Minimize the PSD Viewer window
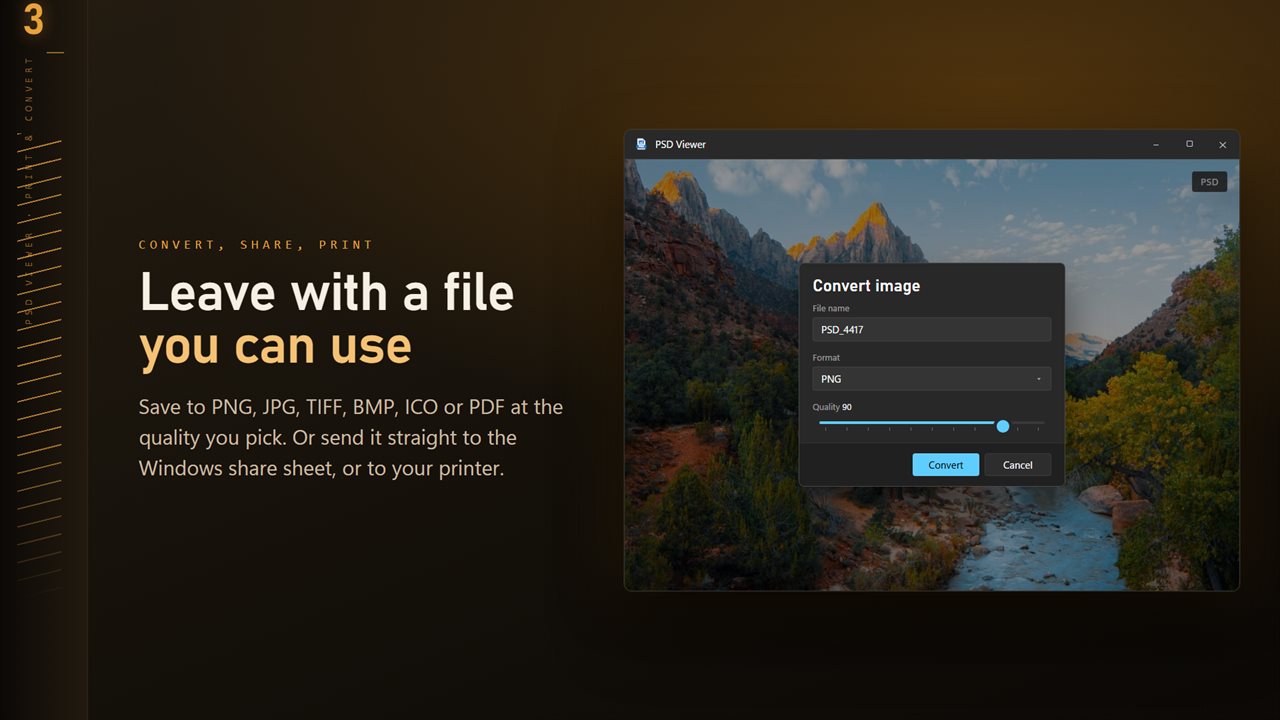The image size is (1280, 720). (x=1156, y=144)
